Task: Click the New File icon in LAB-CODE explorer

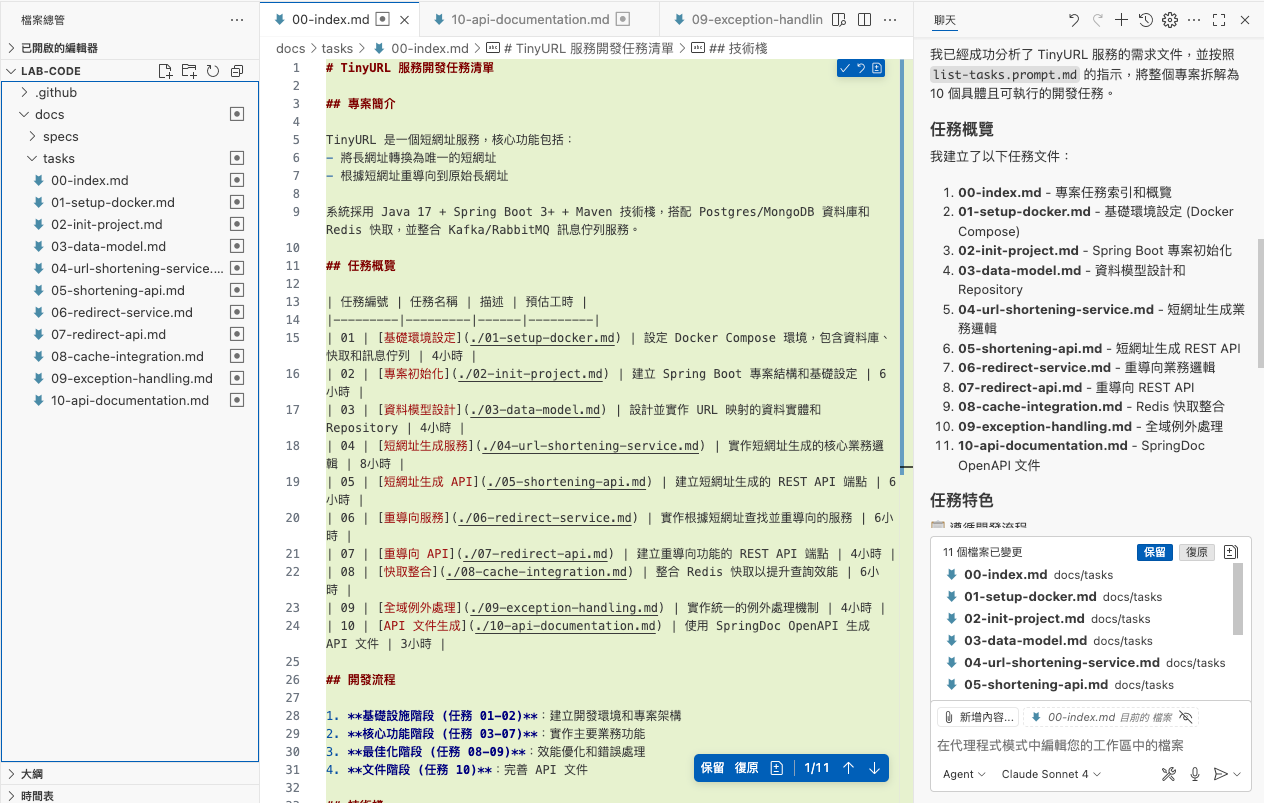Action: click(x=166, y=70)
